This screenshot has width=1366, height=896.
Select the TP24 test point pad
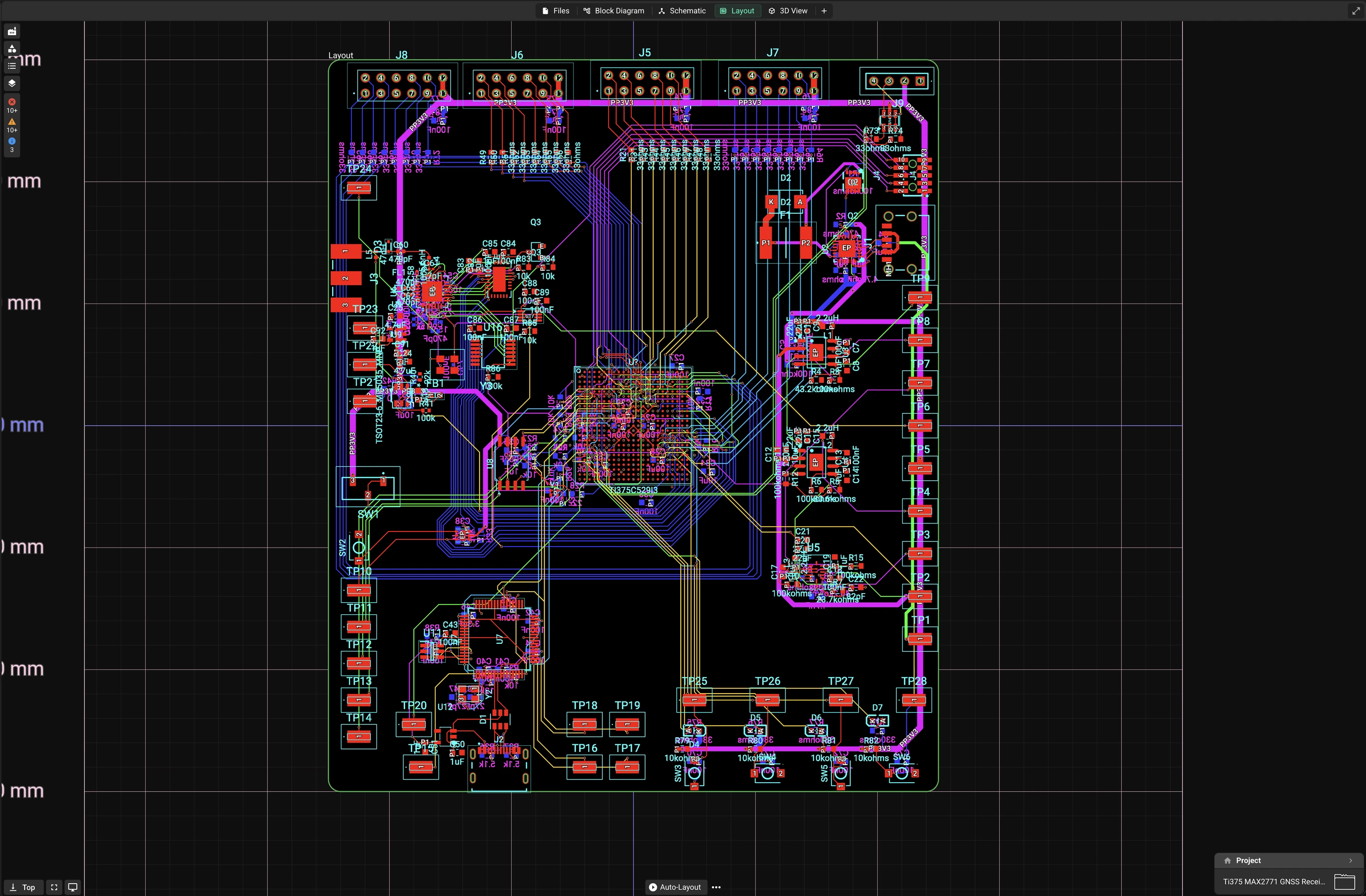pyautogui.click(x=359, y=188)
